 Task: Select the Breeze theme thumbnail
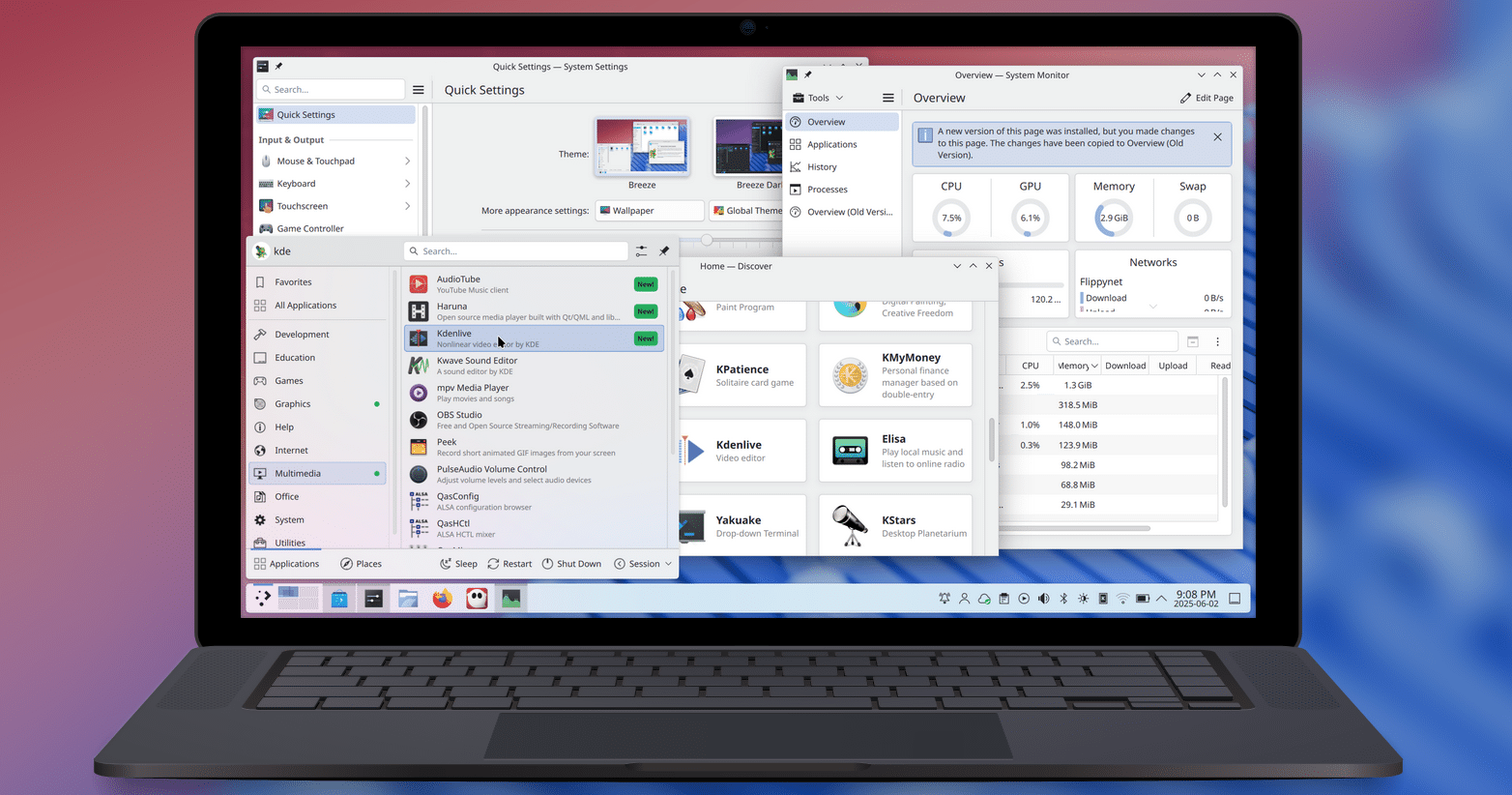[x=642, y=147]
